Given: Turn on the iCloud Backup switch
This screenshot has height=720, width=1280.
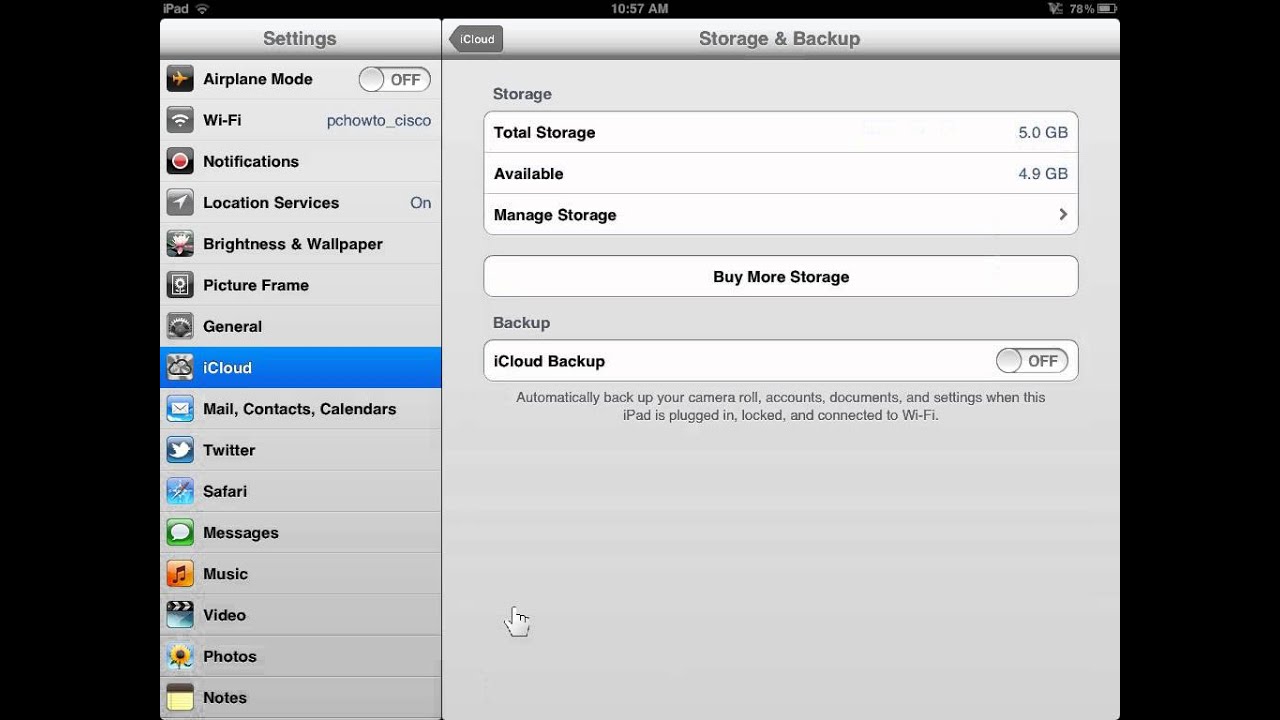Looking at the screenshot, I should 1032,361.
